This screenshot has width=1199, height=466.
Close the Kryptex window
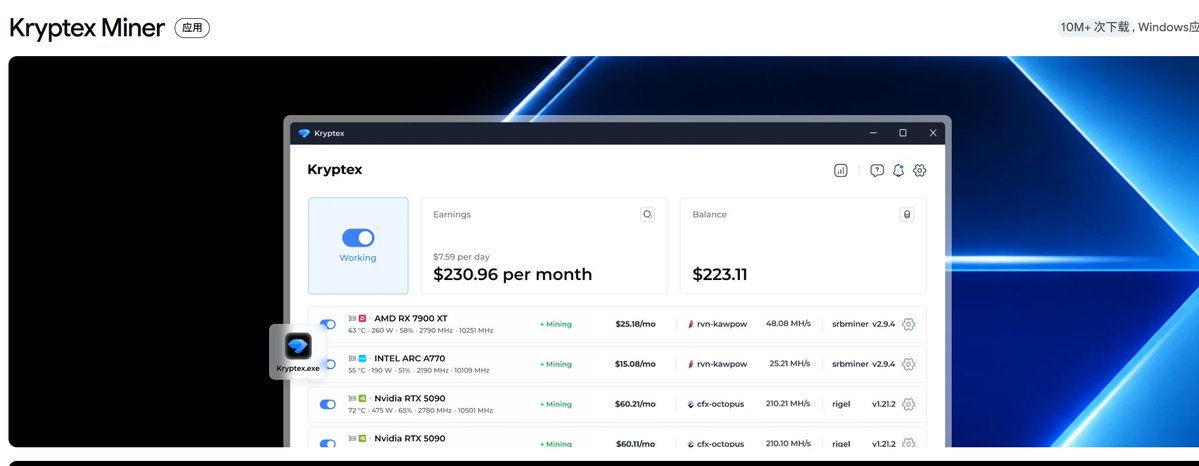point(933,133)
